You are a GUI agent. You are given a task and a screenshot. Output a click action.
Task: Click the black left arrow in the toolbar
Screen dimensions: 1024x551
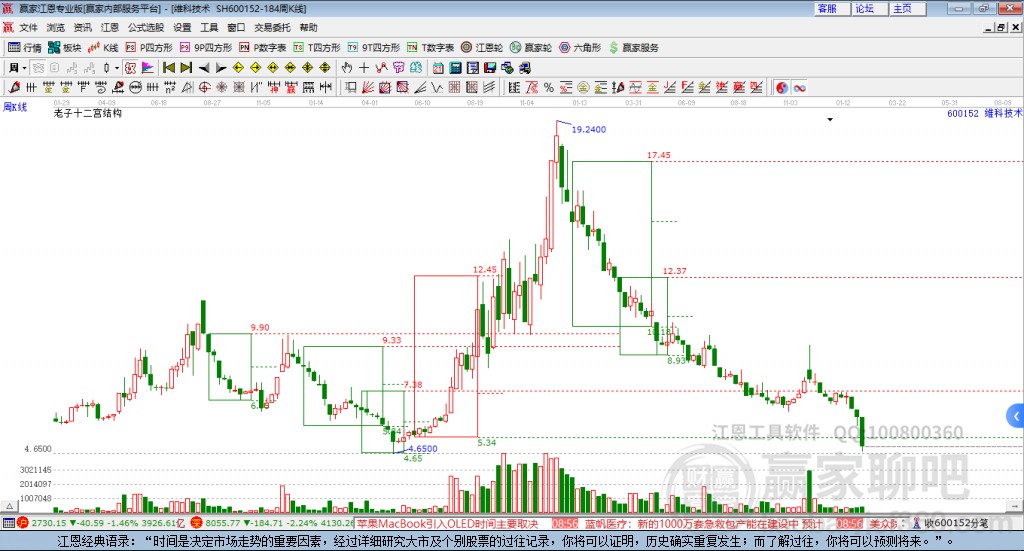204,68
